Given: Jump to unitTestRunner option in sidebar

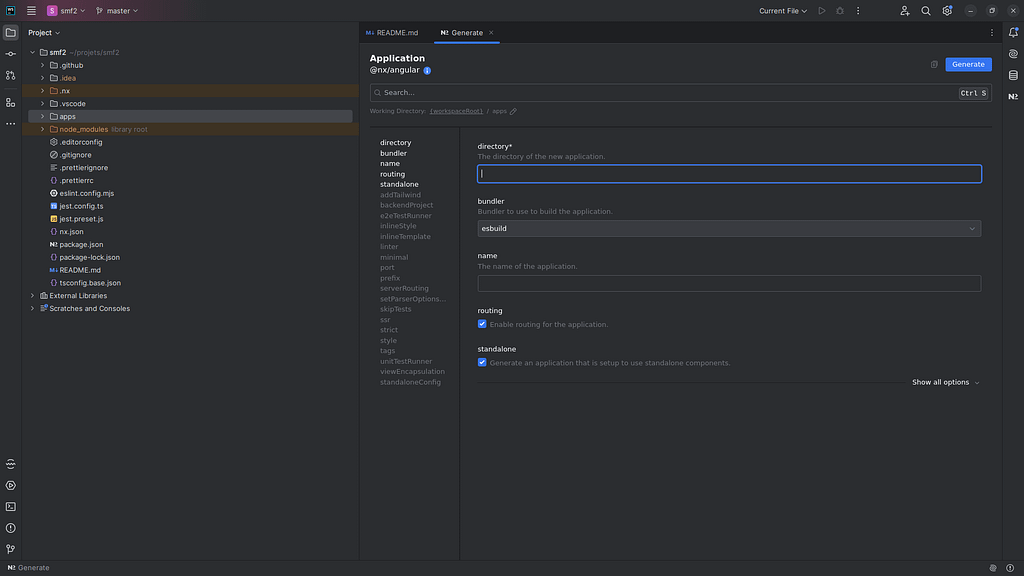Looking at the screenshot, I should [406, 361].
